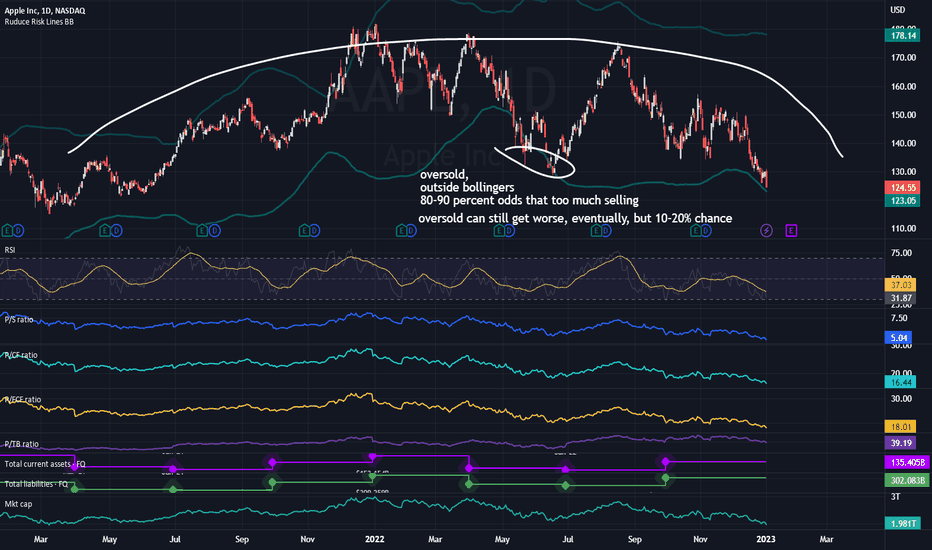Image resolution: width=932 pixels, height=550 pixels.
Task: Select the 'oversold can still get worse' annotation
Action: point(575,218)
